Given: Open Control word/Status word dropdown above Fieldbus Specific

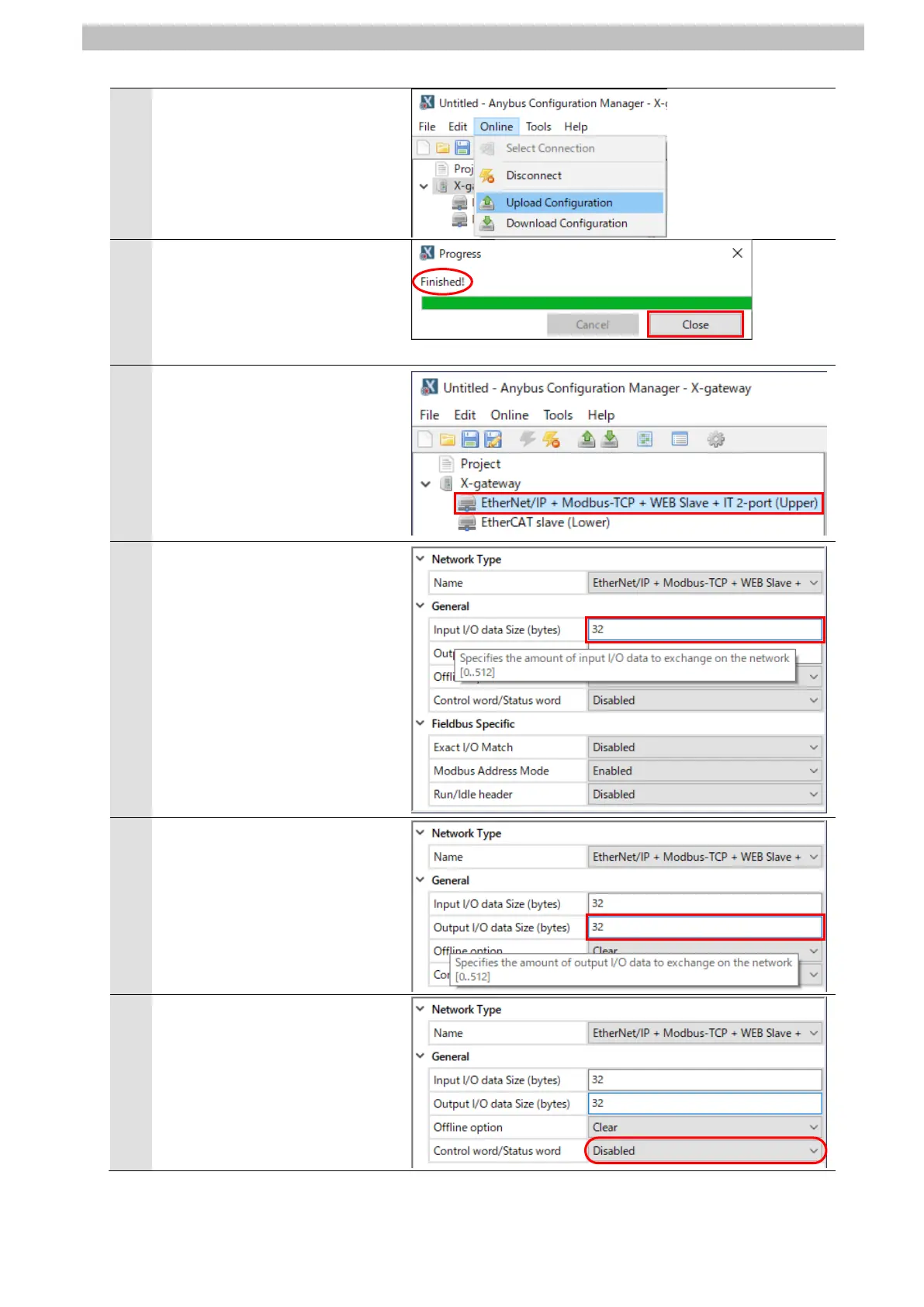Looking at the screenshot, I should pyautogui.click(x=704, y=700).
